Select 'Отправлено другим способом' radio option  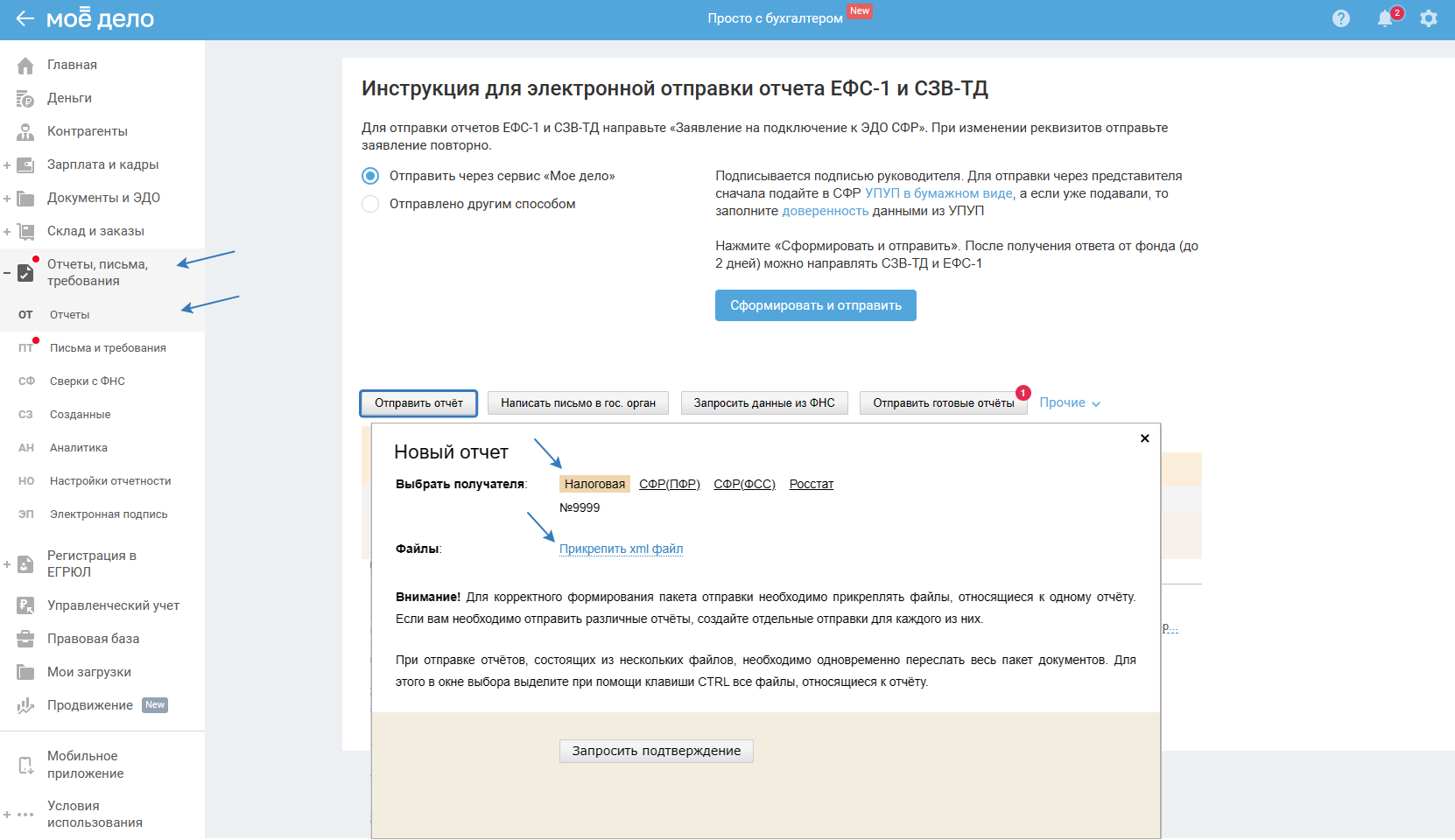point(370,204)
